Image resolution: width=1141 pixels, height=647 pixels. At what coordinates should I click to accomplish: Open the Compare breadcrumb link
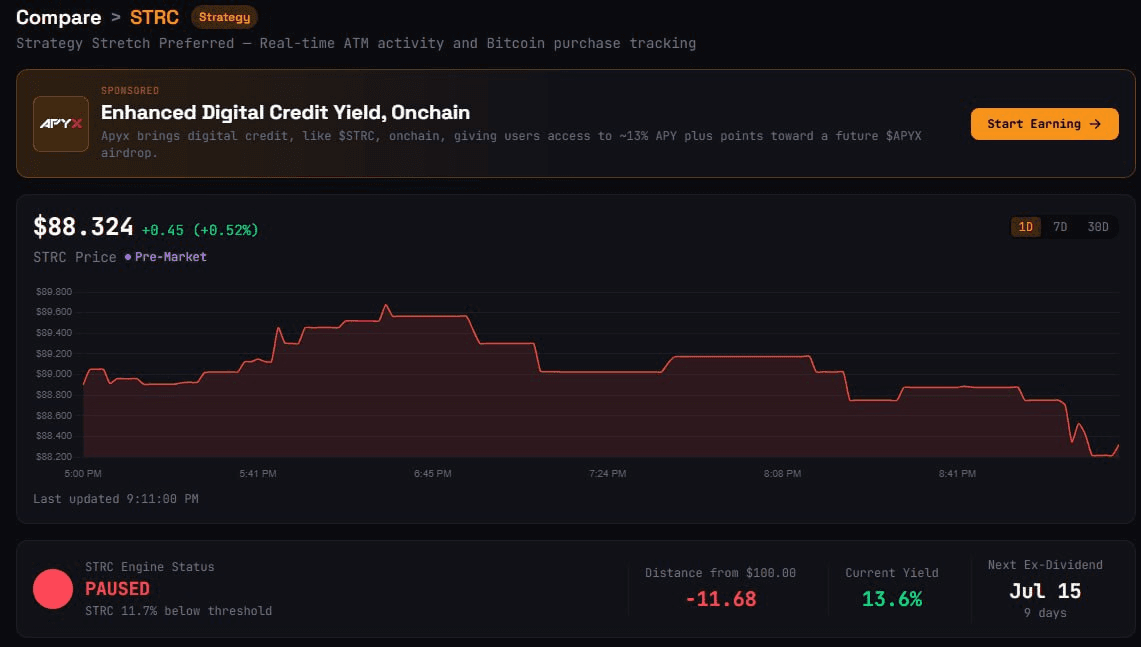(59, 17)
